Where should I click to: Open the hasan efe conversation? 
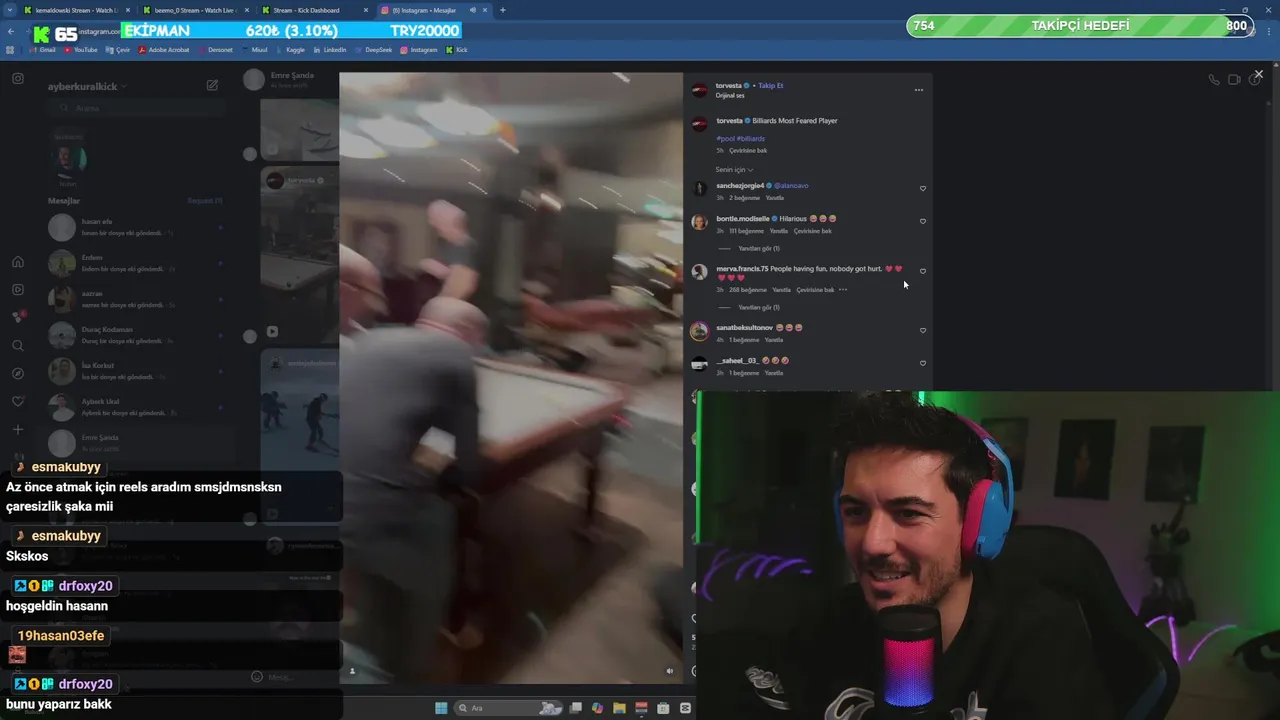tap(135, 227)
